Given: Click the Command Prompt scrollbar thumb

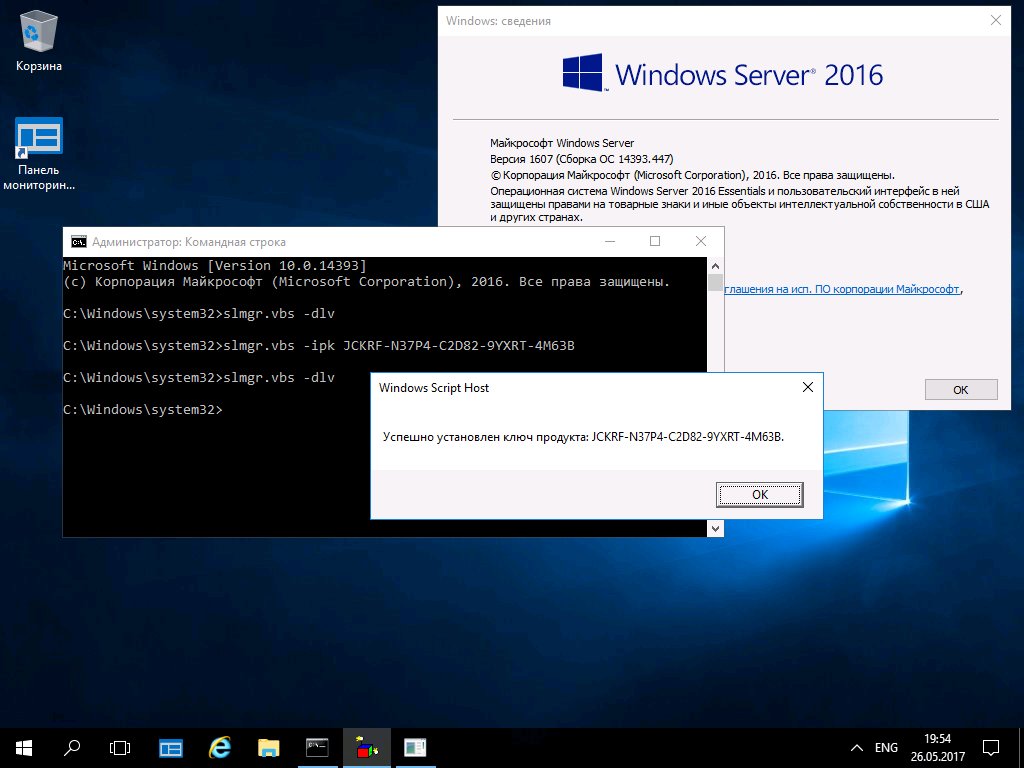Looking at the screenshot, I should pos(715,283).
